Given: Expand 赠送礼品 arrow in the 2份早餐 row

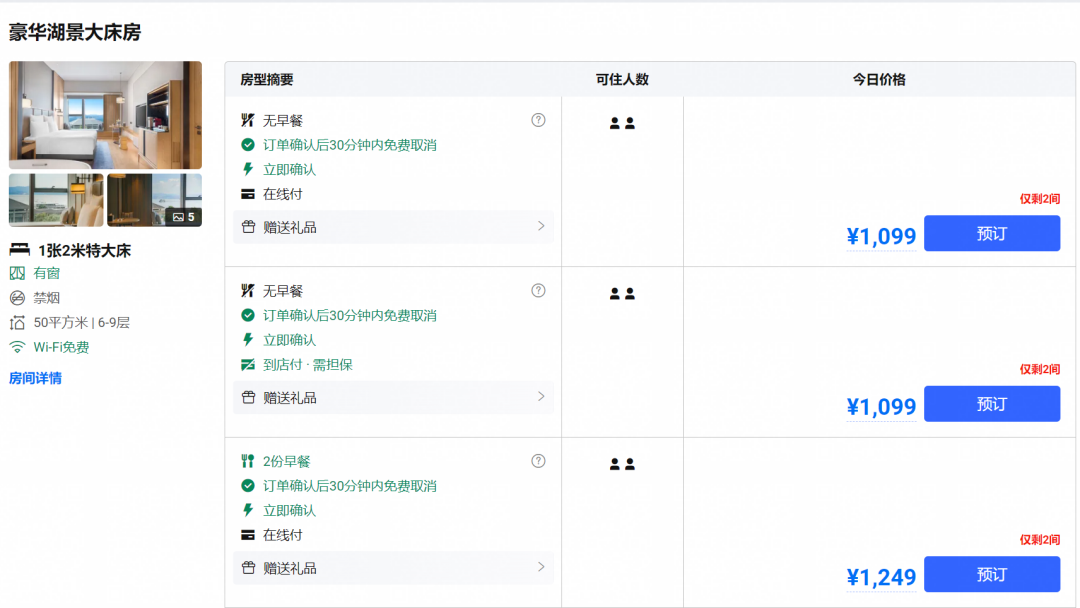Looking at the screenshot, I should pyautogui.click(x=541, y=567).
